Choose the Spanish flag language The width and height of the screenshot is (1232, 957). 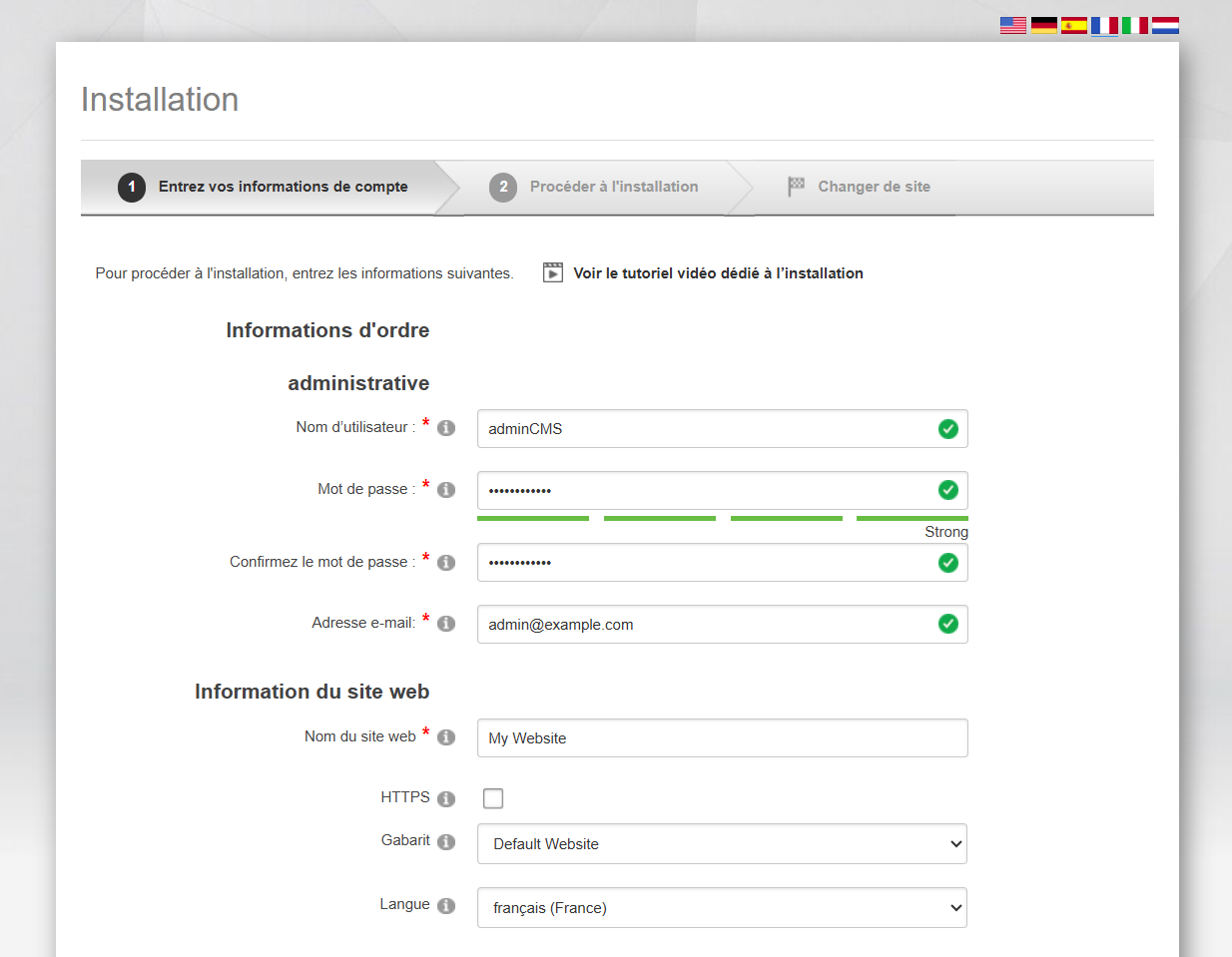pyautogui.click(x=1073, y=25)
